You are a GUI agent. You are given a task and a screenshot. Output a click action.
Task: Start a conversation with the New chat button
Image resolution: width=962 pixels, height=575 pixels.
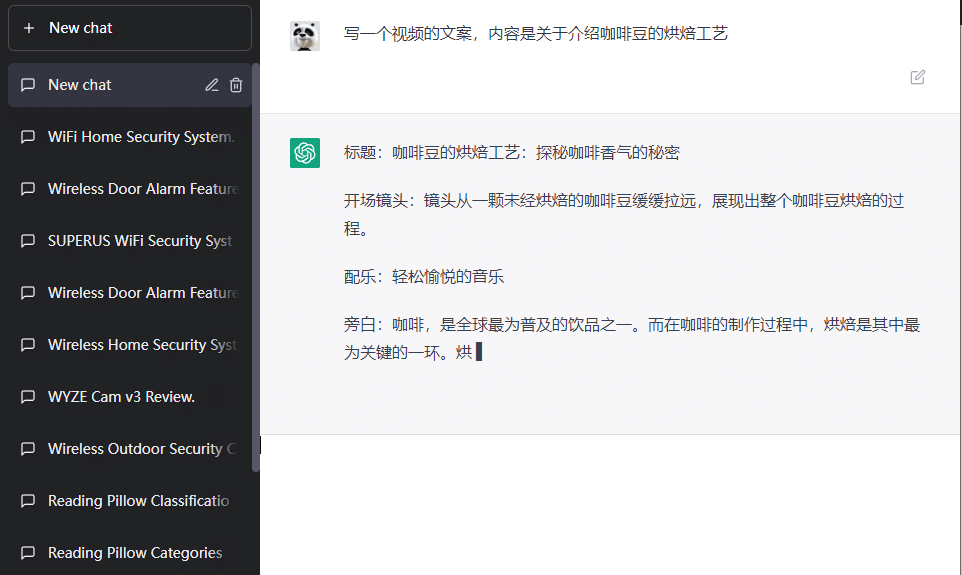[129, 28]
